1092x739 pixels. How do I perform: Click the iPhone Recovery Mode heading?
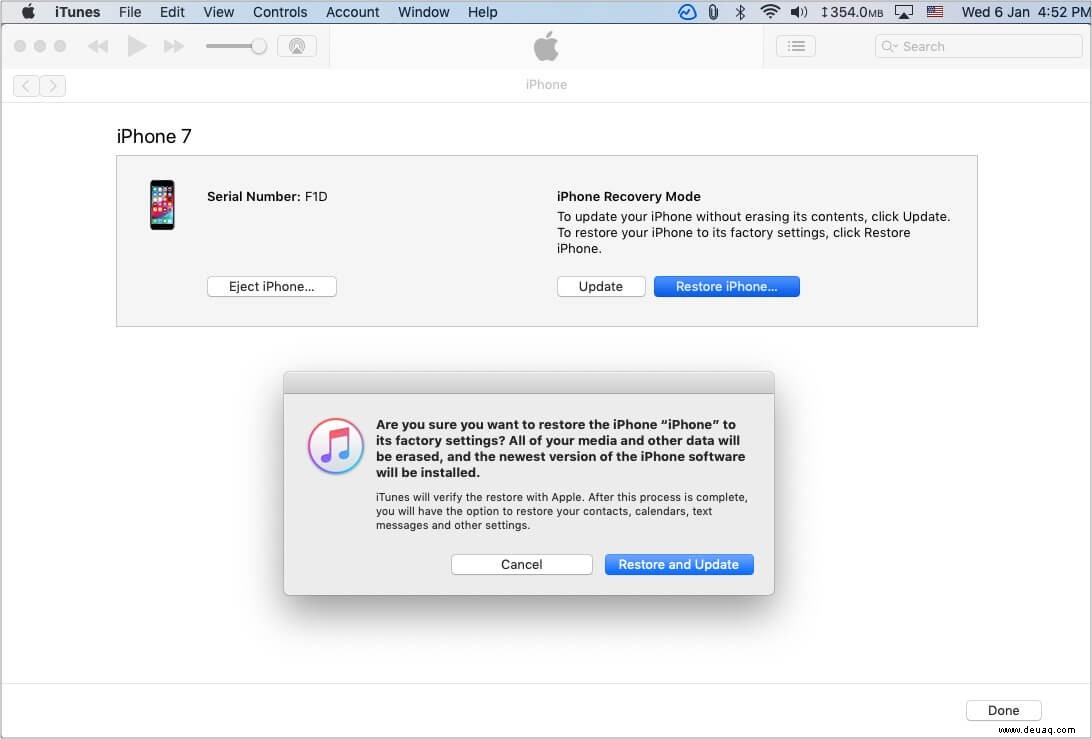click(x=629, y=196)
